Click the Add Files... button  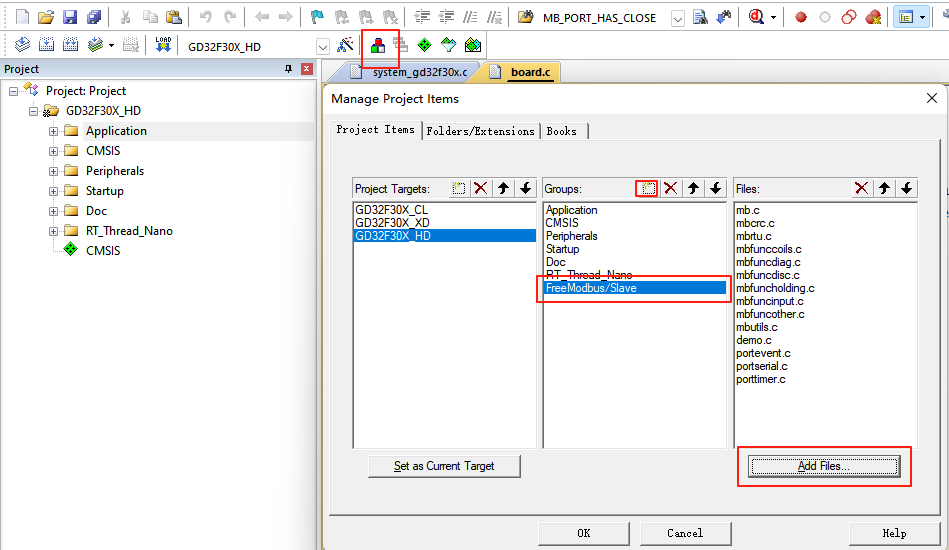coord(824,466)
